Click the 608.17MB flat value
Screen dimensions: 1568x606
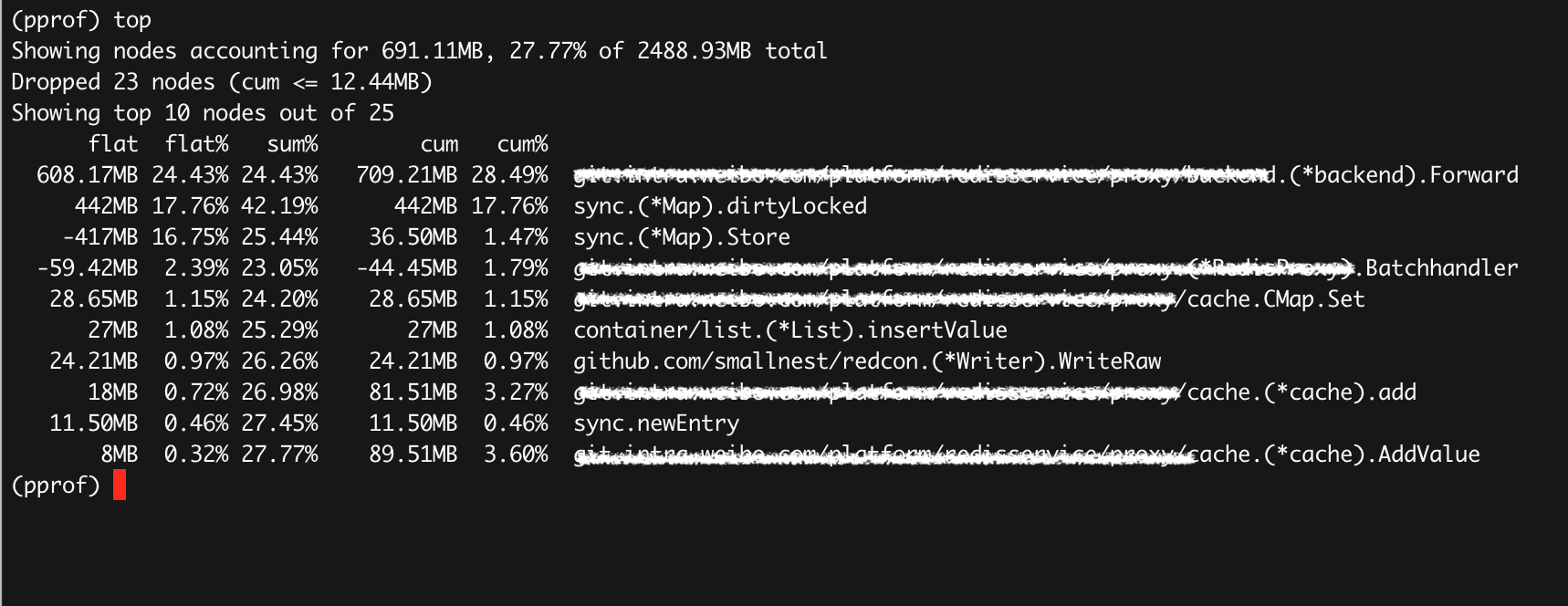click(x=88, y=175)
